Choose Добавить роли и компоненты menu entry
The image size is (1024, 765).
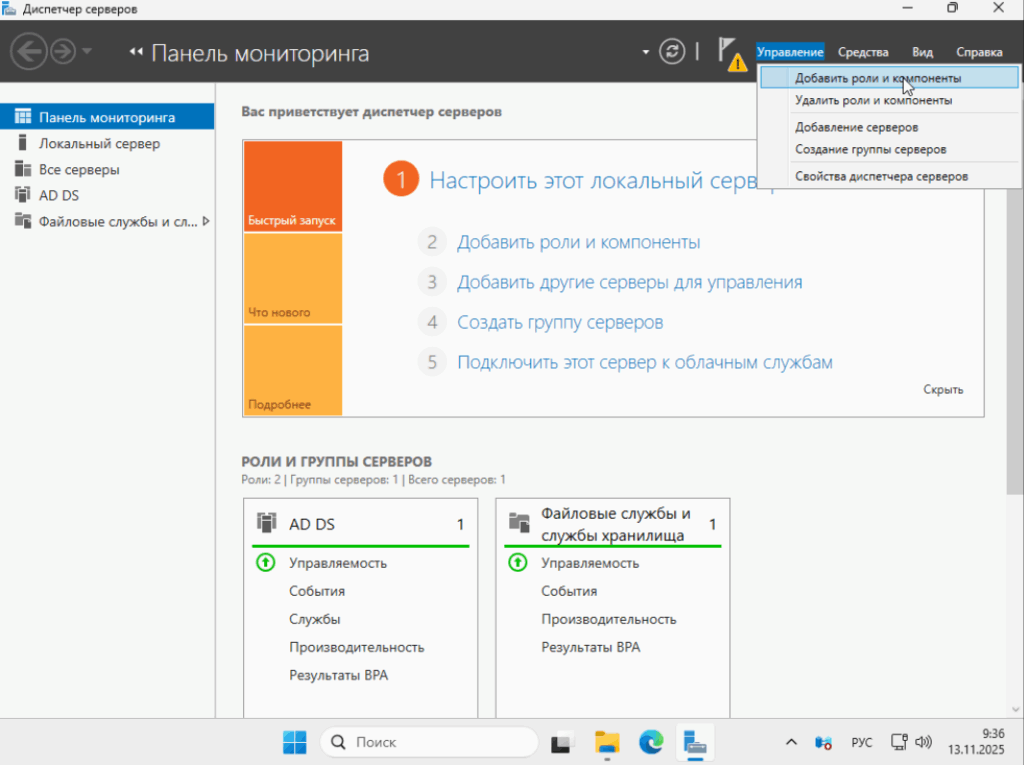click(889, 78)
